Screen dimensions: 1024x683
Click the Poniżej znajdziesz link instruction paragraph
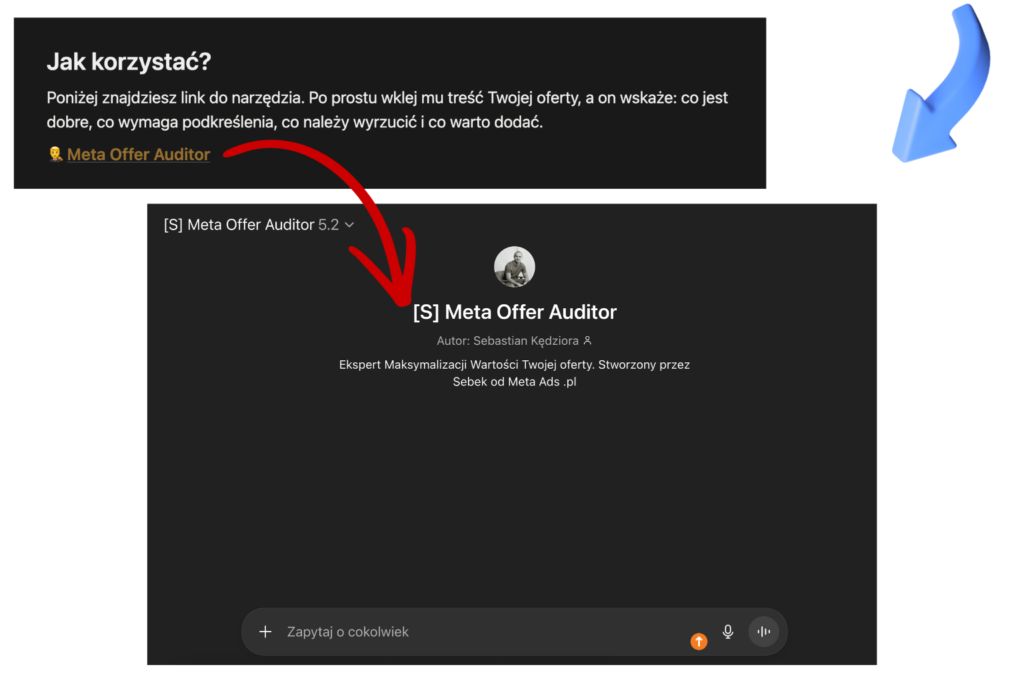point(387,110)
